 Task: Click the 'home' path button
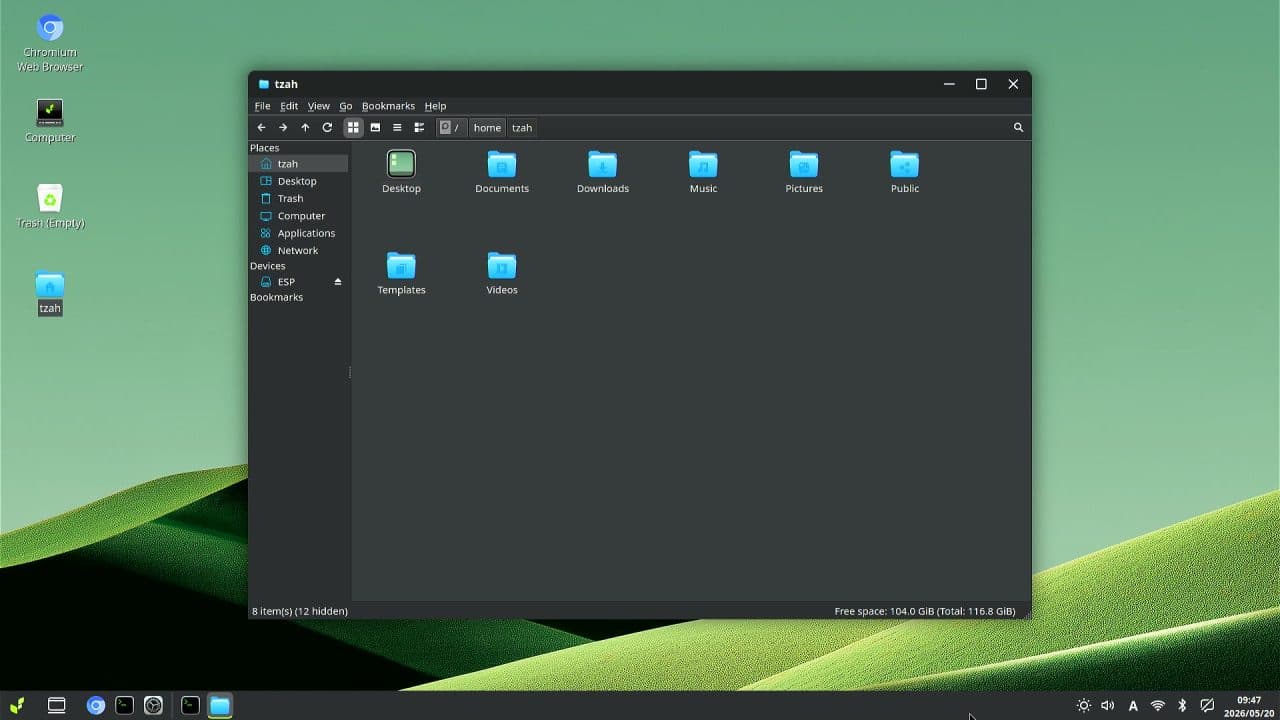click(x=487, y=128)
